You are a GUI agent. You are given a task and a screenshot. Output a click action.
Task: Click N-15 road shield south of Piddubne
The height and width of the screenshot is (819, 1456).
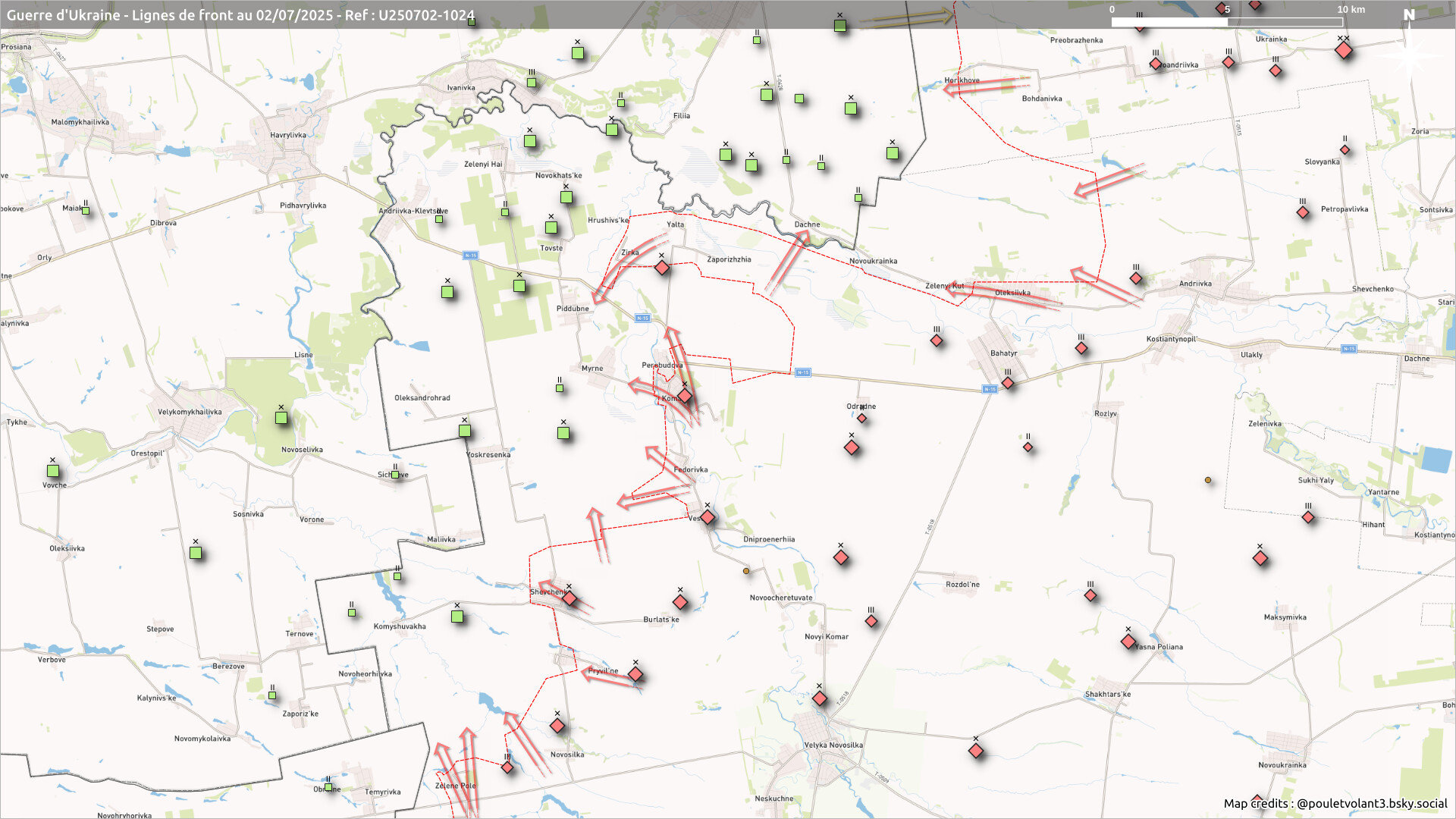[x=642, y=318]
